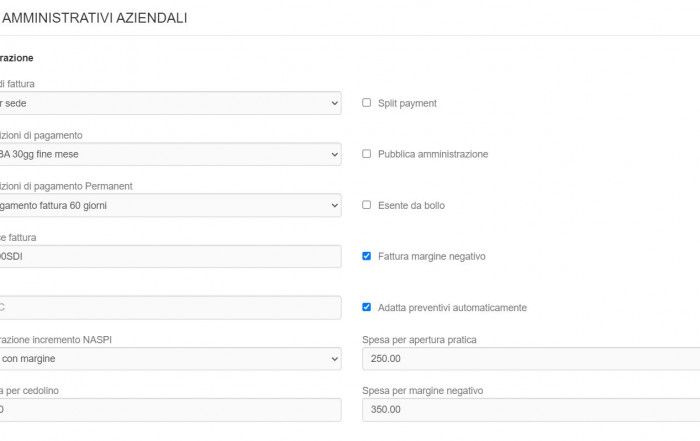Uncheck Fattura margine negativo

[x=366, y=256]
